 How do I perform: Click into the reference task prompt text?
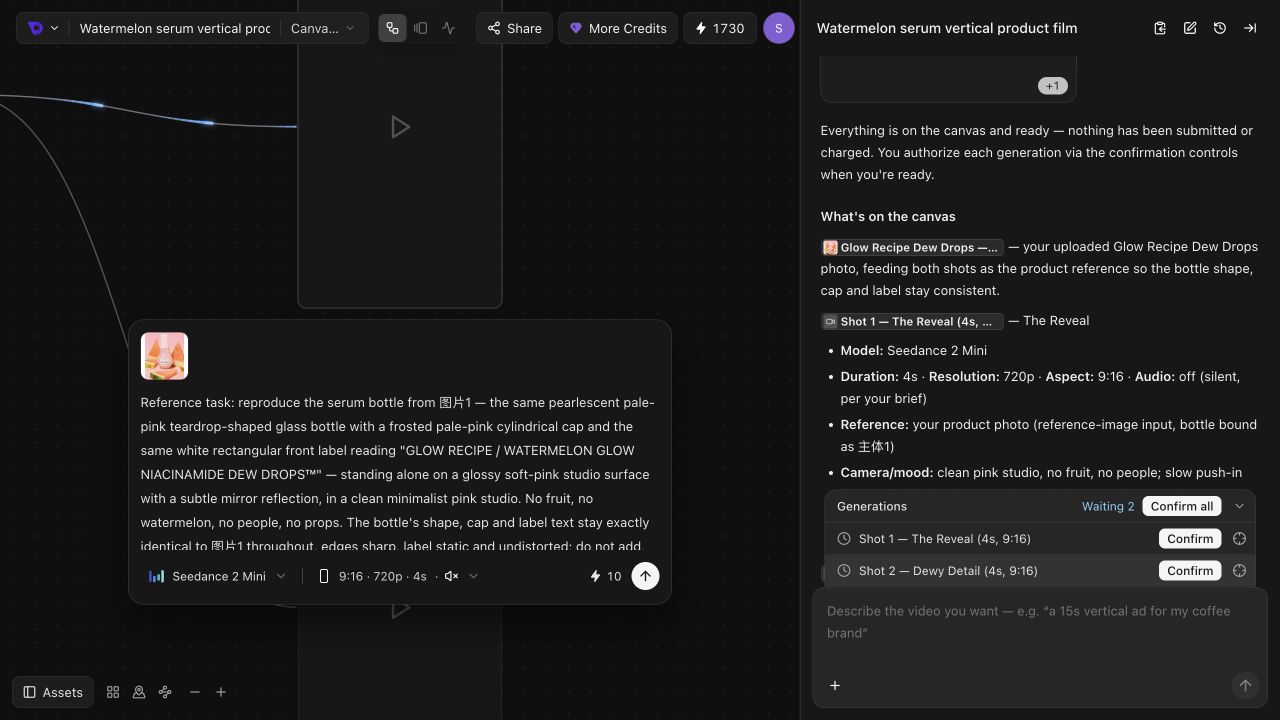[x=399, y=474]
